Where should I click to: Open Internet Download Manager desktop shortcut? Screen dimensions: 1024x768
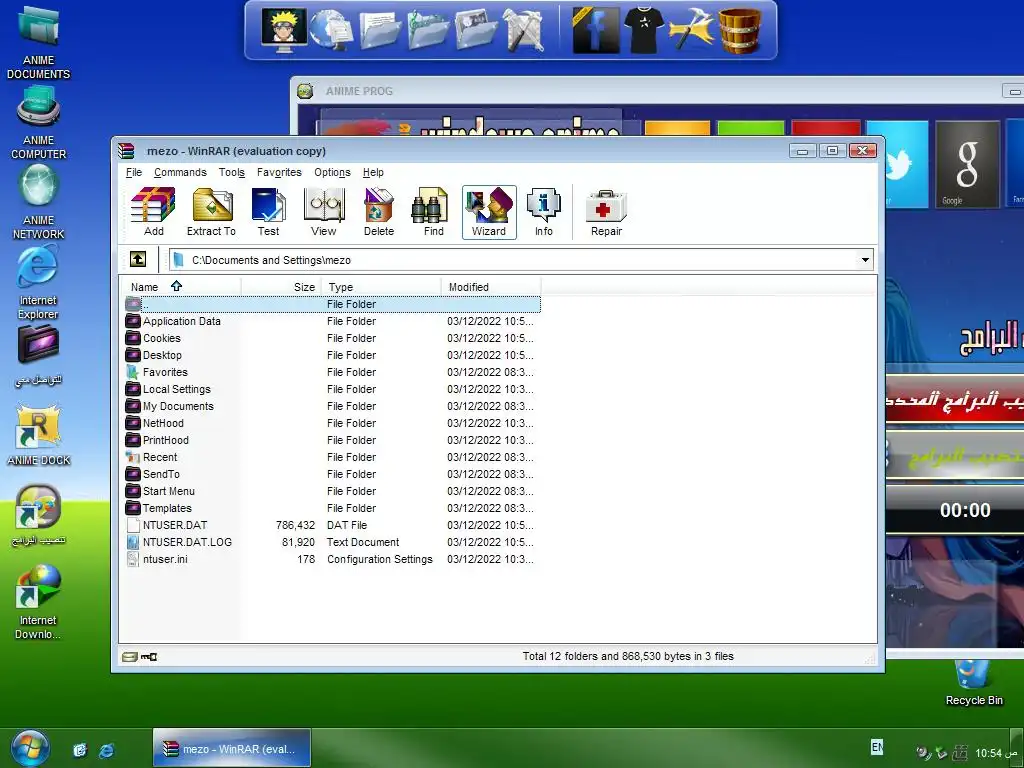39,602
